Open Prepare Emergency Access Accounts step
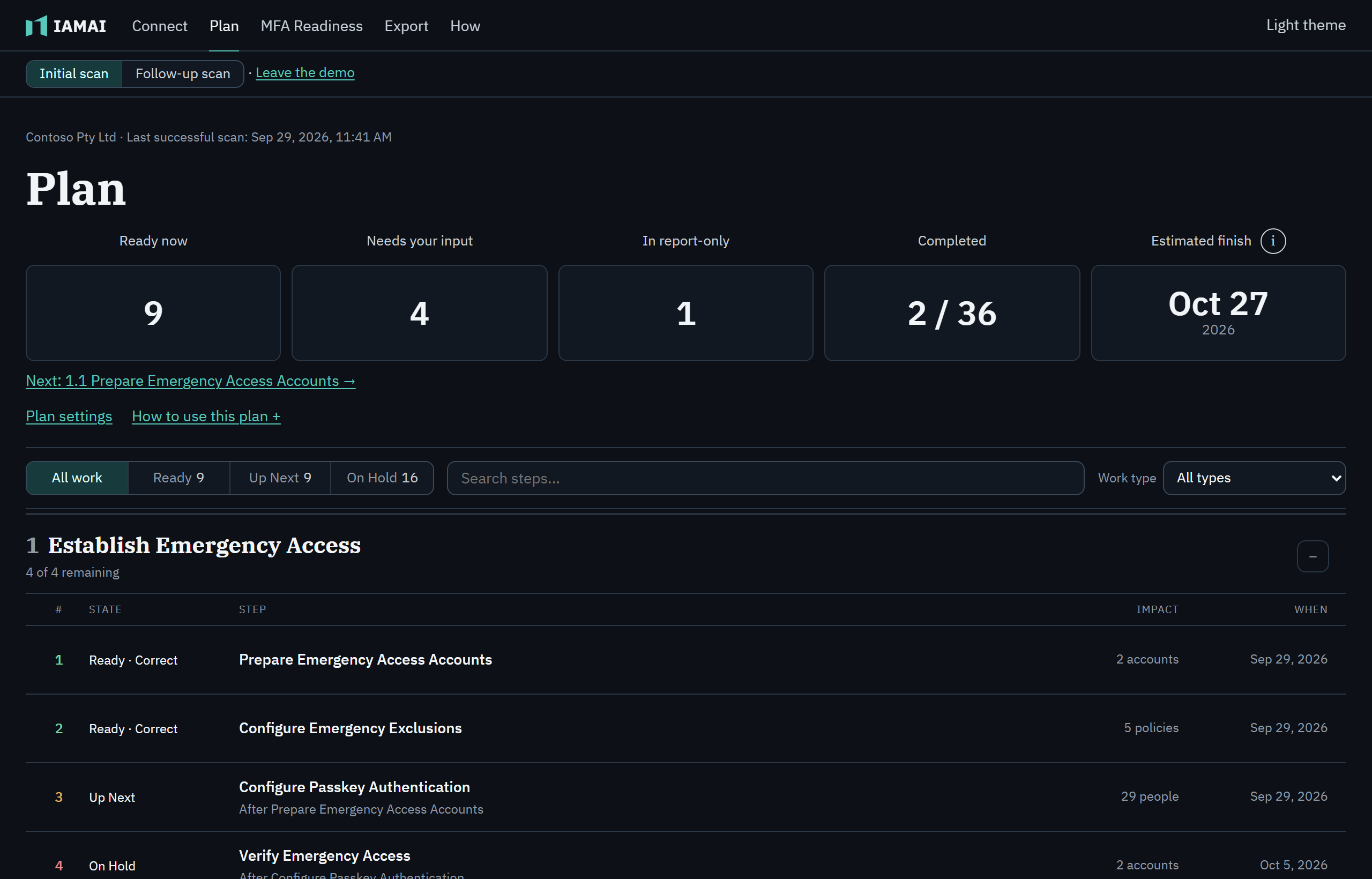 point(366,659)
